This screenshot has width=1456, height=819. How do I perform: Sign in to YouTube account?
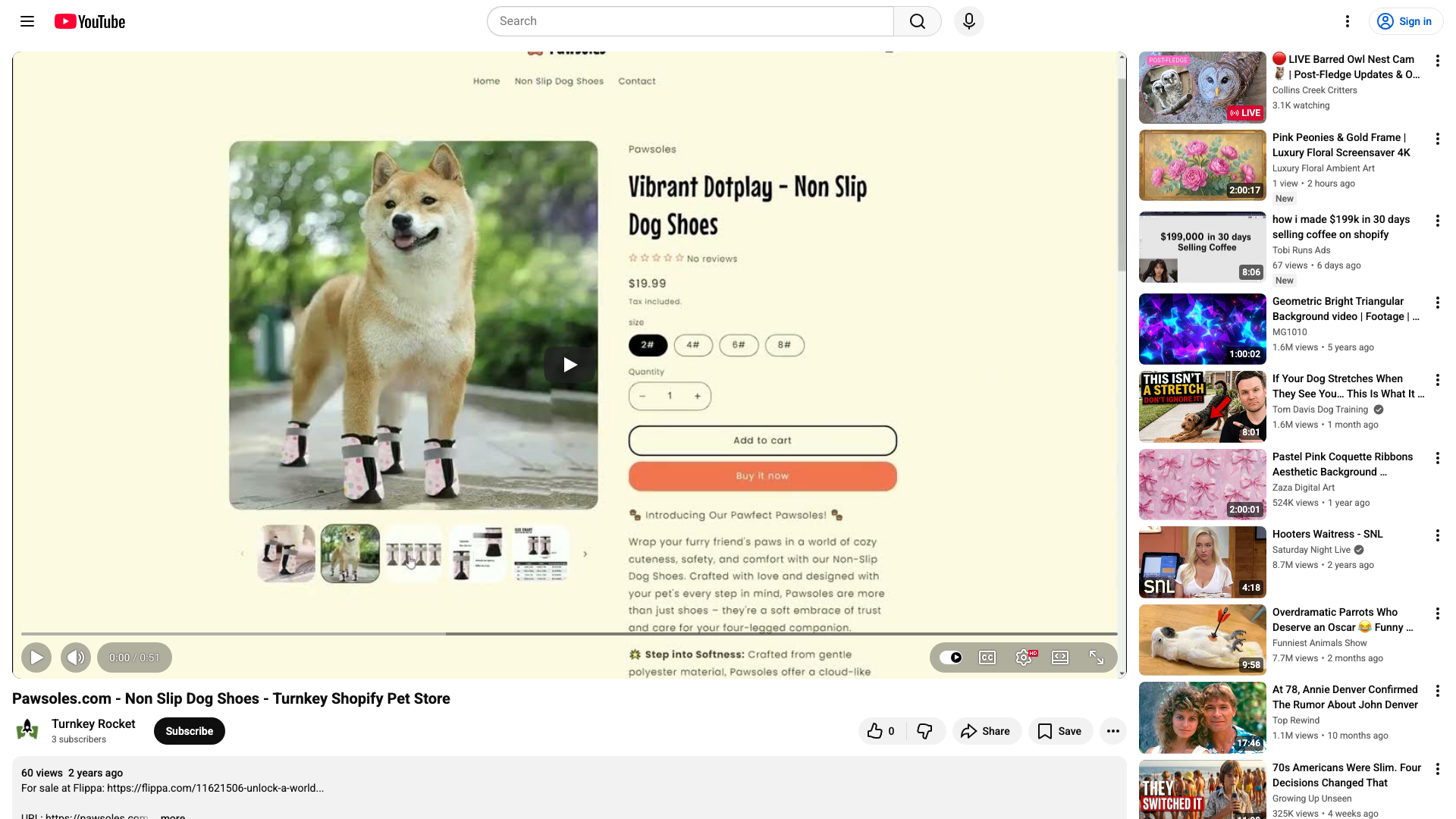coord(1405,21)
